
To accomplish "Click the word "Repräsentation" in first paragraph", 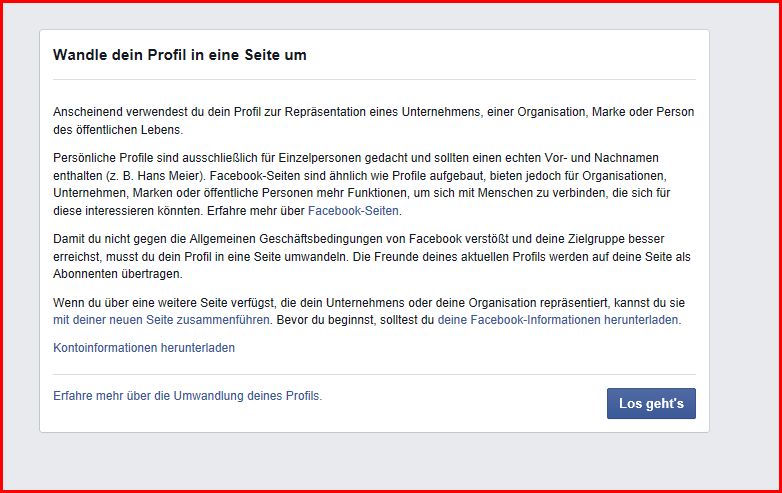I will 329,112.
